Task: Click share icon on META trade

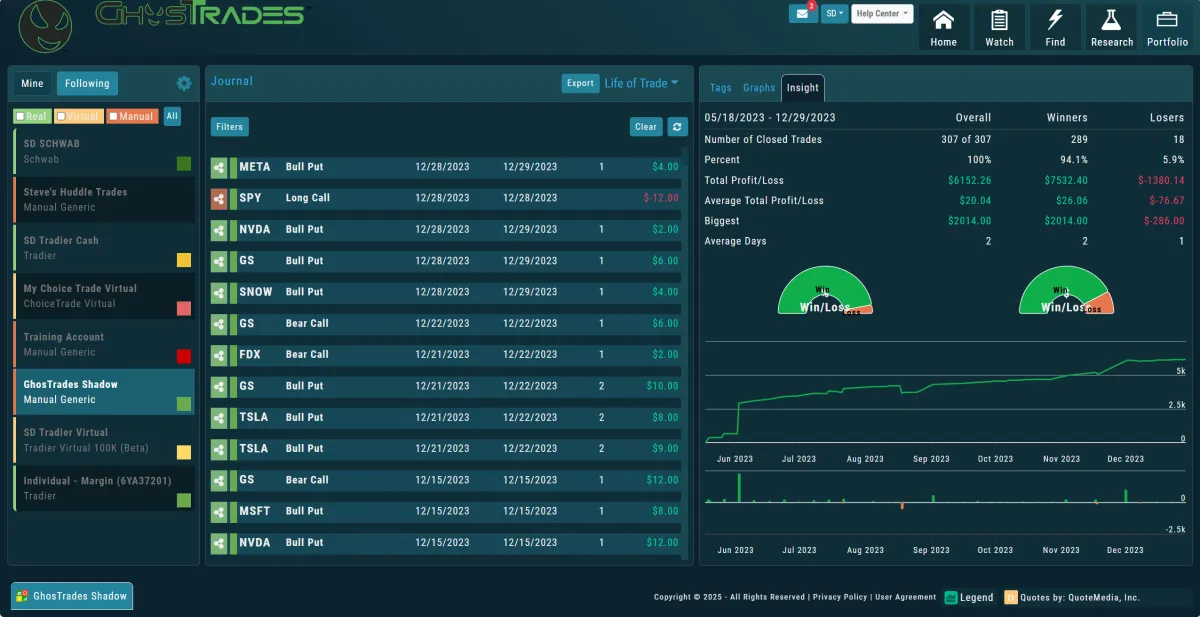Action: coord(219,167)
